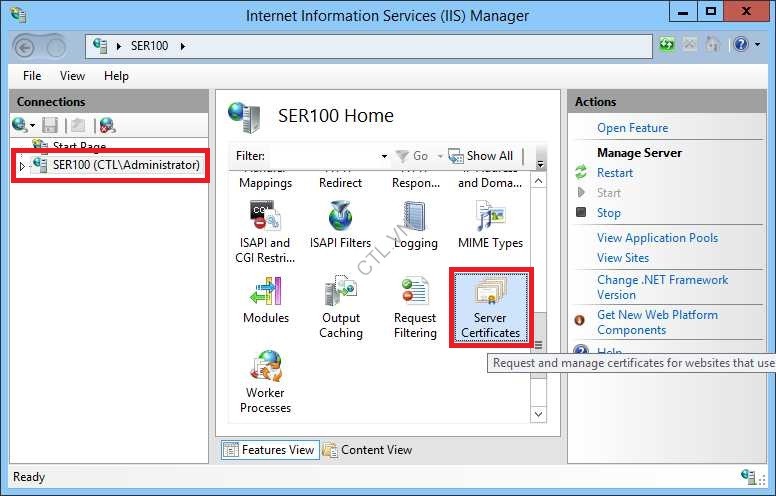Click the View Application Pools link
This screenshot has width=776, height=496.
pos(657,238)
